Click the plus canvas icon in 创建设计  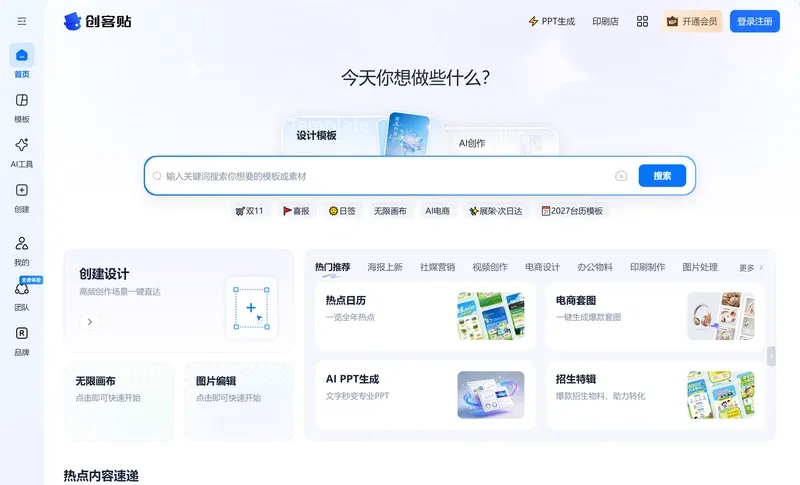click(x=251, y=308)
